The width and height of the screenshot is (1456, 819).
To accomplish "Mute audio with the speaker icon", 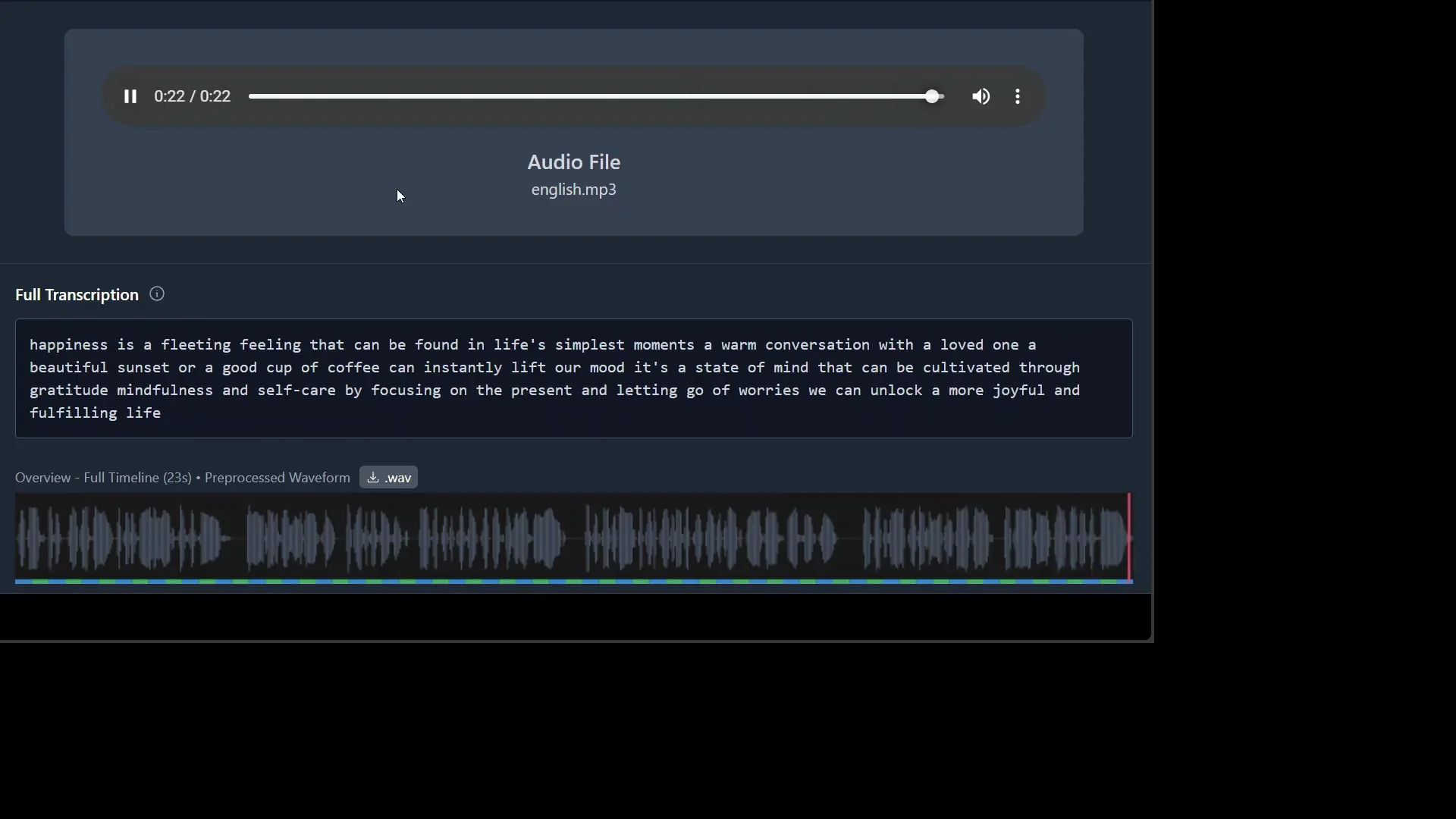I will [981, 96].
